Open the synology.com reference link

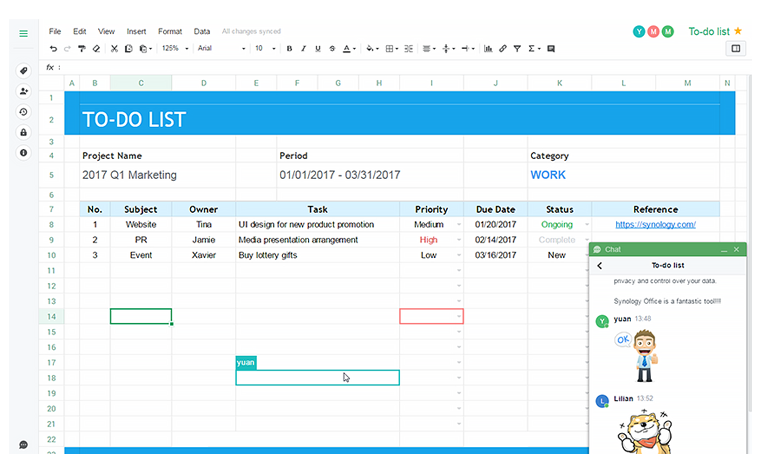[655, 225]
